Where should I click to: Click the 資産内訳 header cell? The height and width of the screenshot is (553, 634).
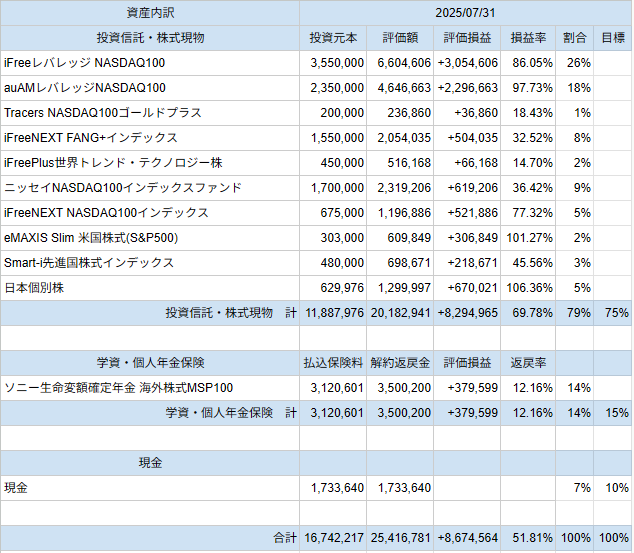click(x=150, y=13)
